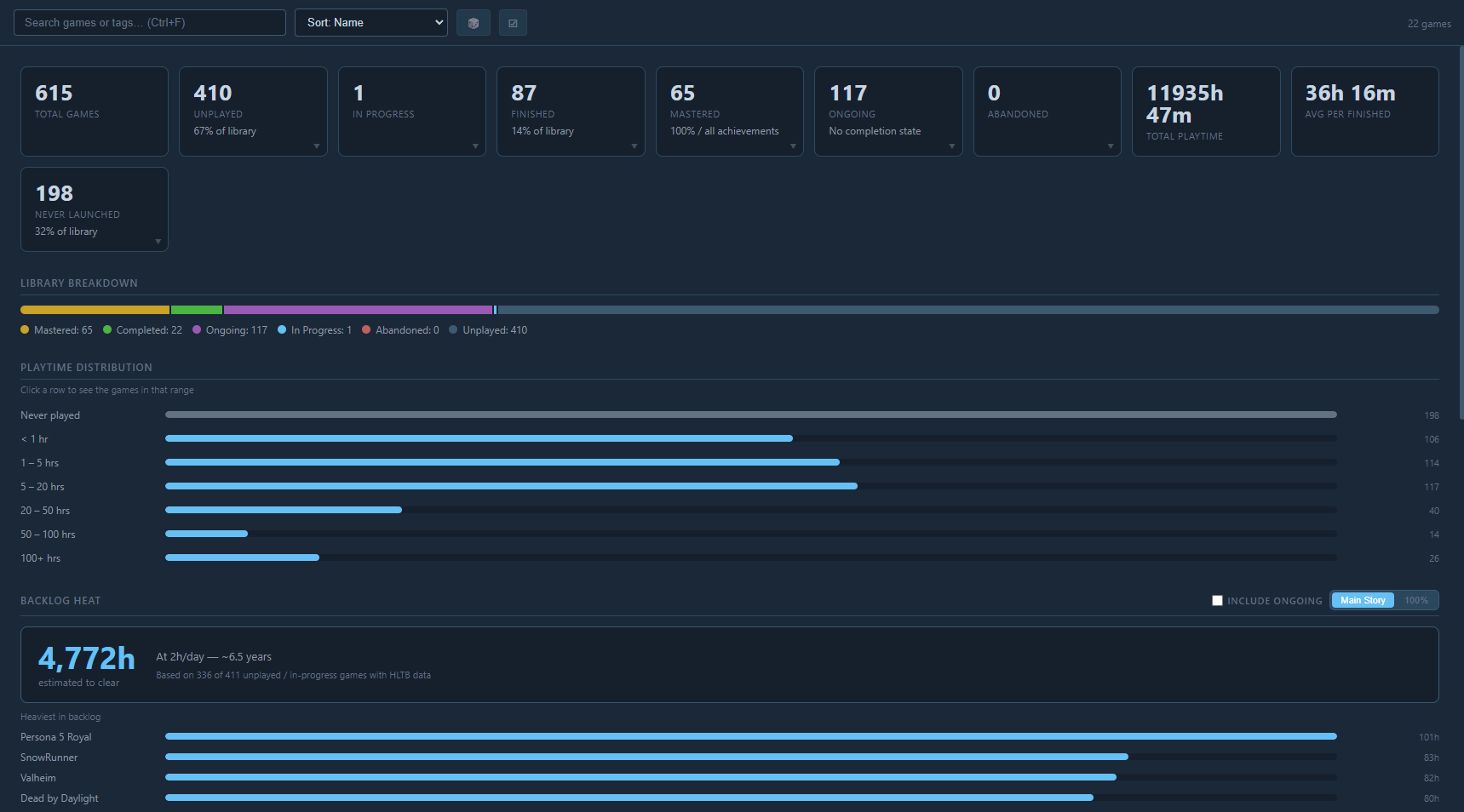Click Persona 5 Royal in heaviest backlog

(730, 737)
